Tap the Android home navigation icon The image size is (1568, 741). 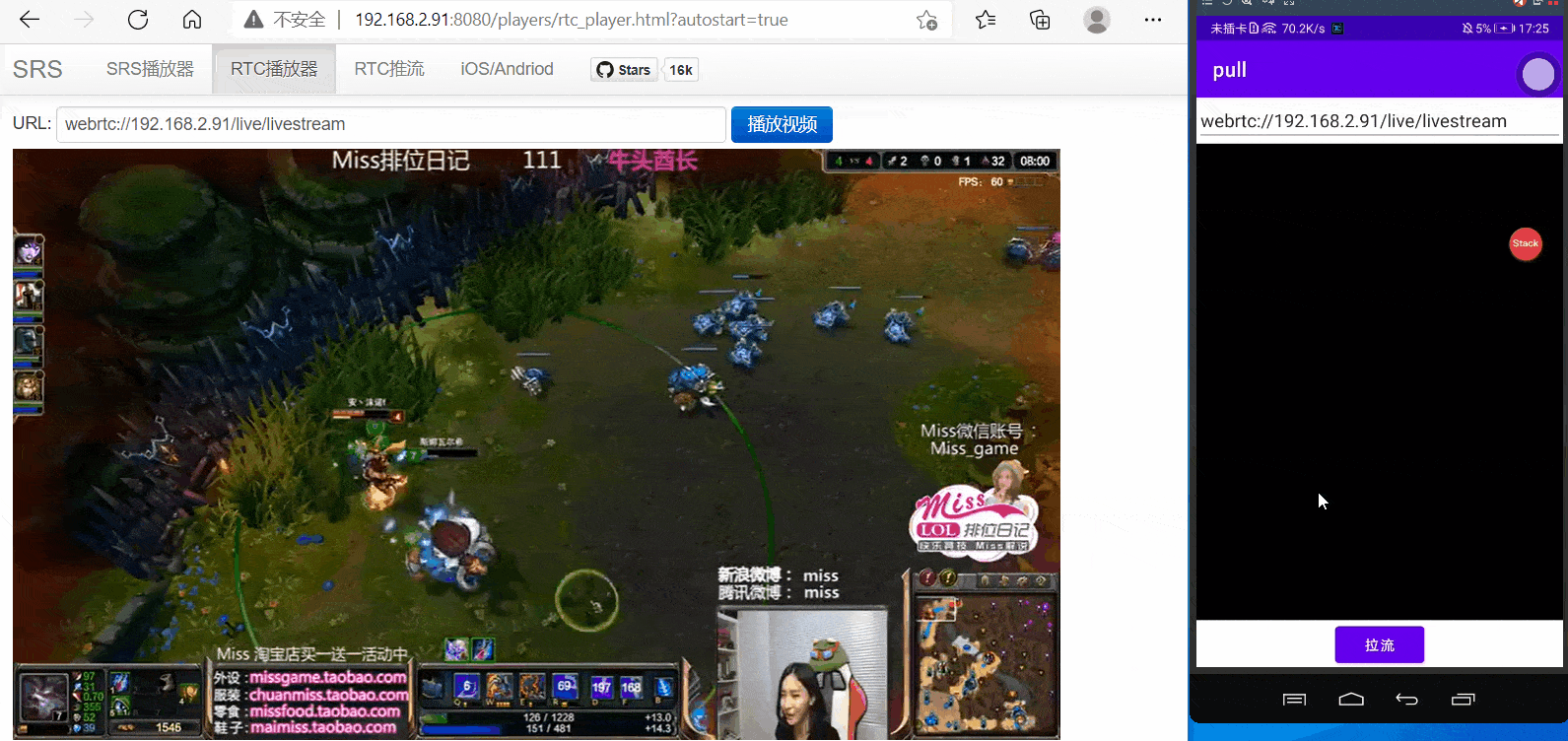pos(1351,700)
